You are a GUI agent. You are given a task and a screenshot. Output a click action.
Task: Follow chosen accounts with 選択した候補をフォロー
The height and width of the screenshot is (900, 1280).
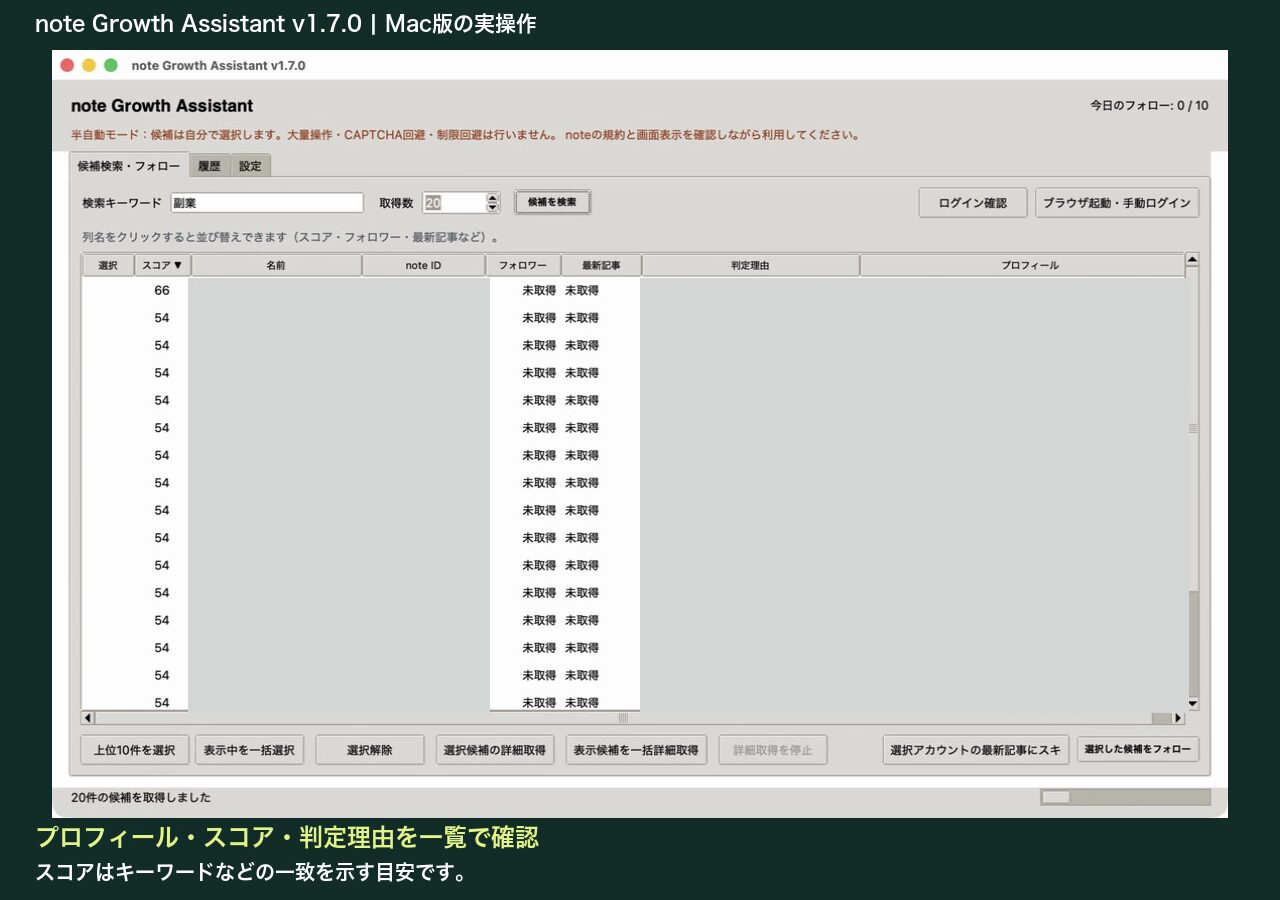pyautogui.click(x=1138, y=749)
